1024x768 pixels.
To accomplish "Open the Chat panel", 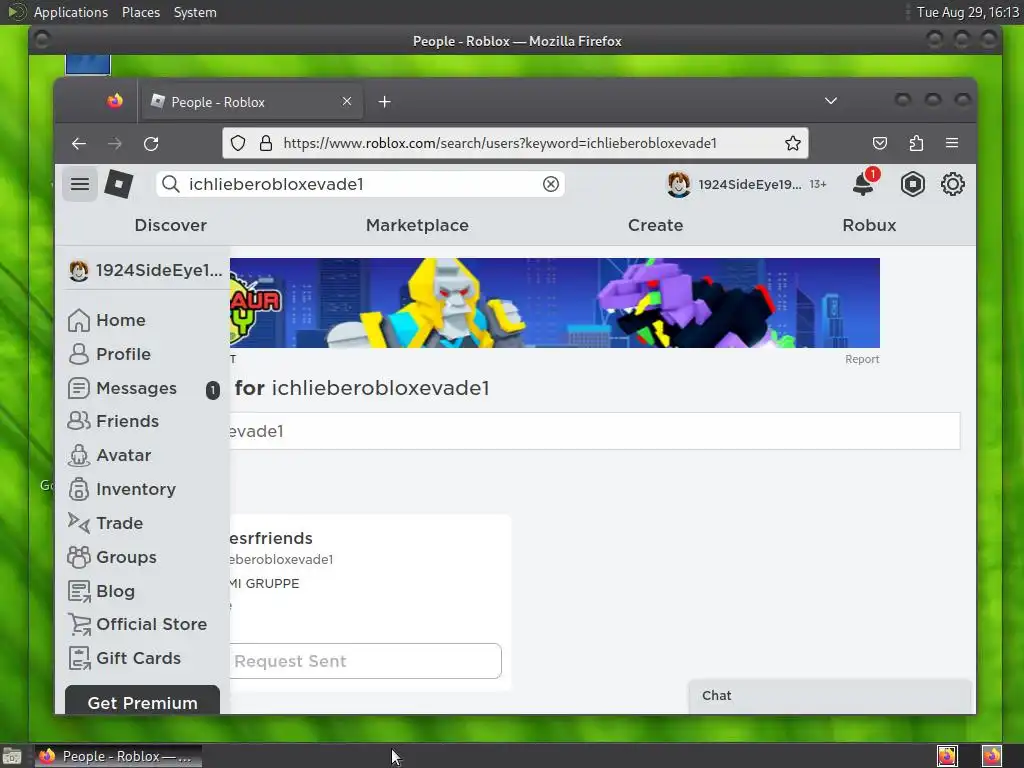I will click(829, 696).
